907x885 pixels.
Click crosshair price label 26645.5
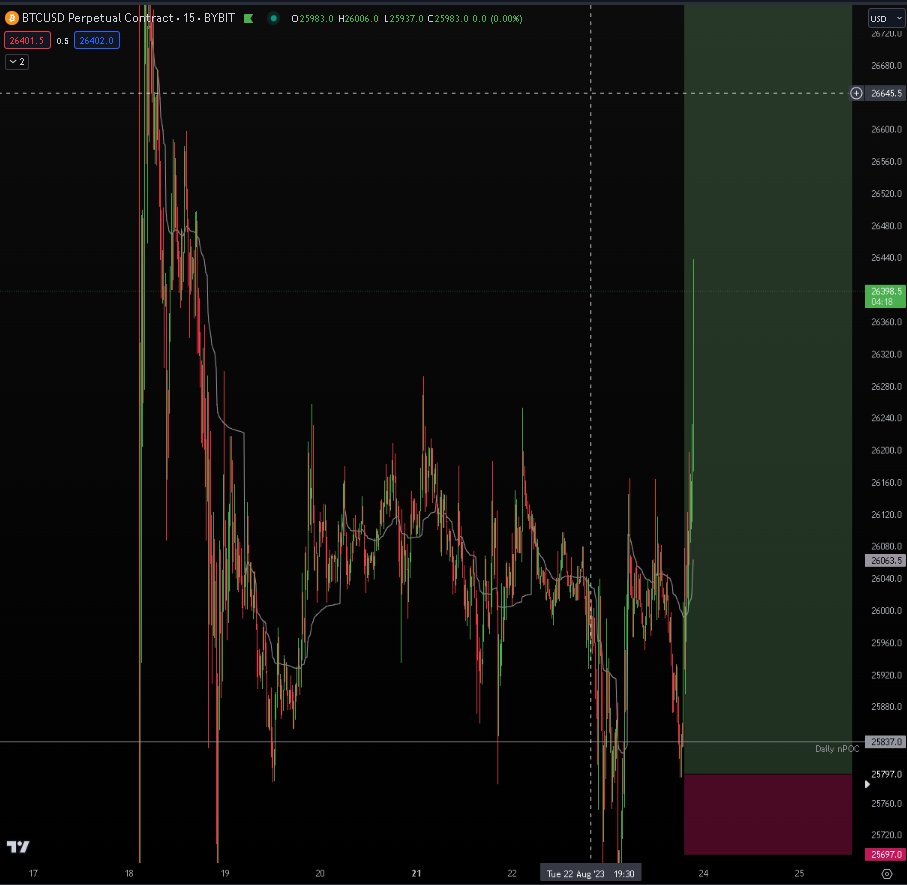coord(886,93)
